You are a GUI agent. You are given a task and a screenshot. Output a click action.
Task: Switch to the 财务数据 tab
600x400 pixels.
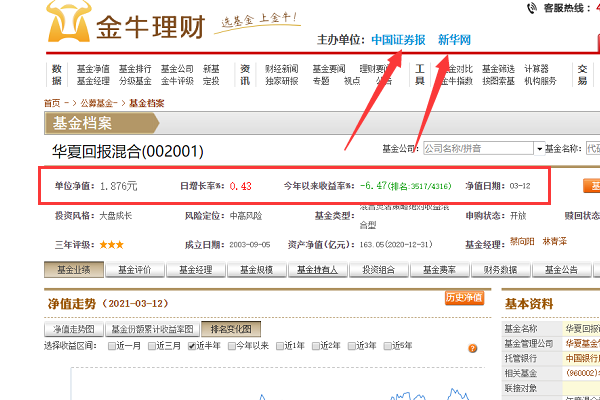(501, 270)
